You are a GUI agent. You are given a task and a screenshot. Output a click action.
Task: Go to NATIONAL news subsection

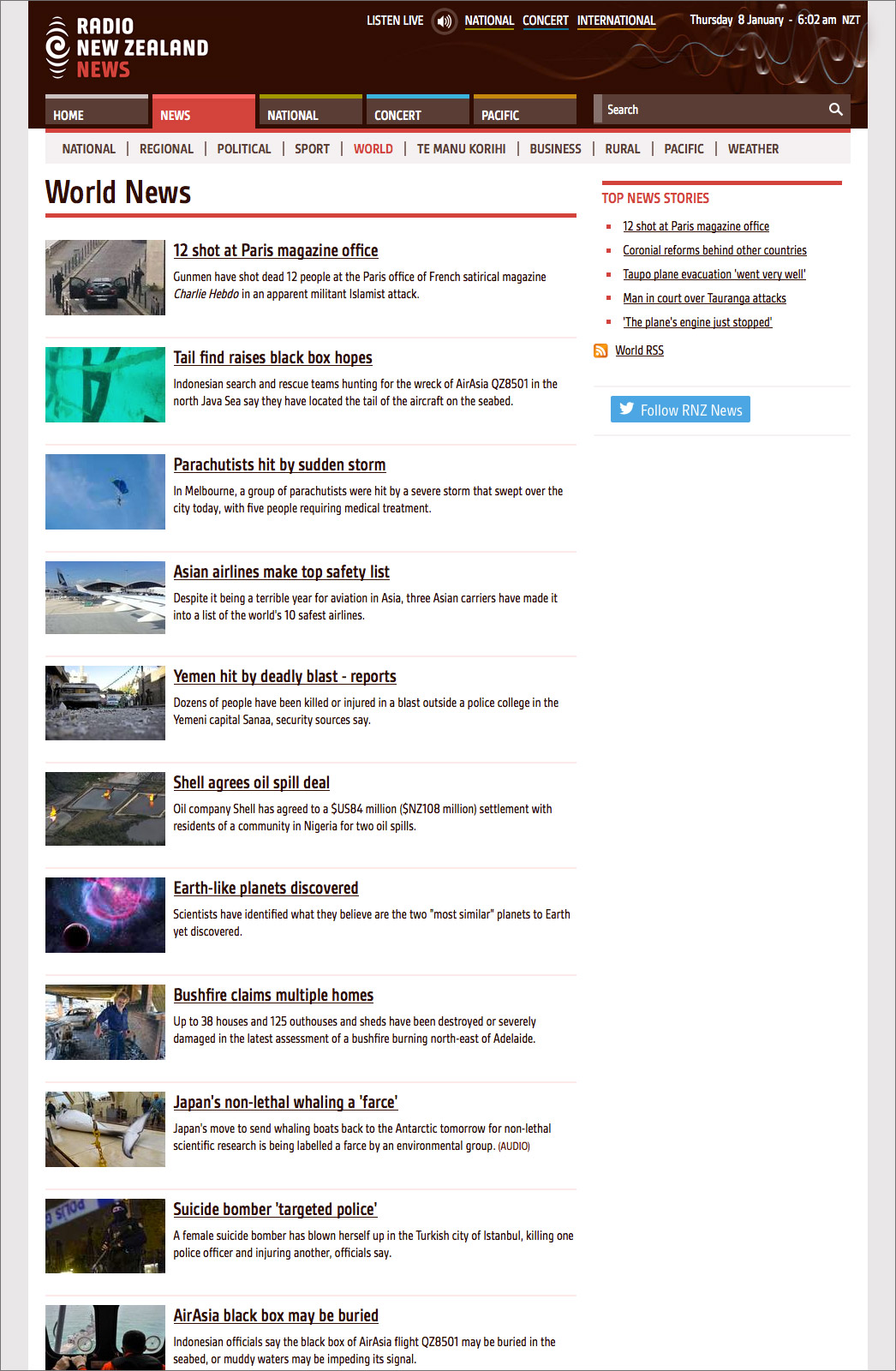89,149
